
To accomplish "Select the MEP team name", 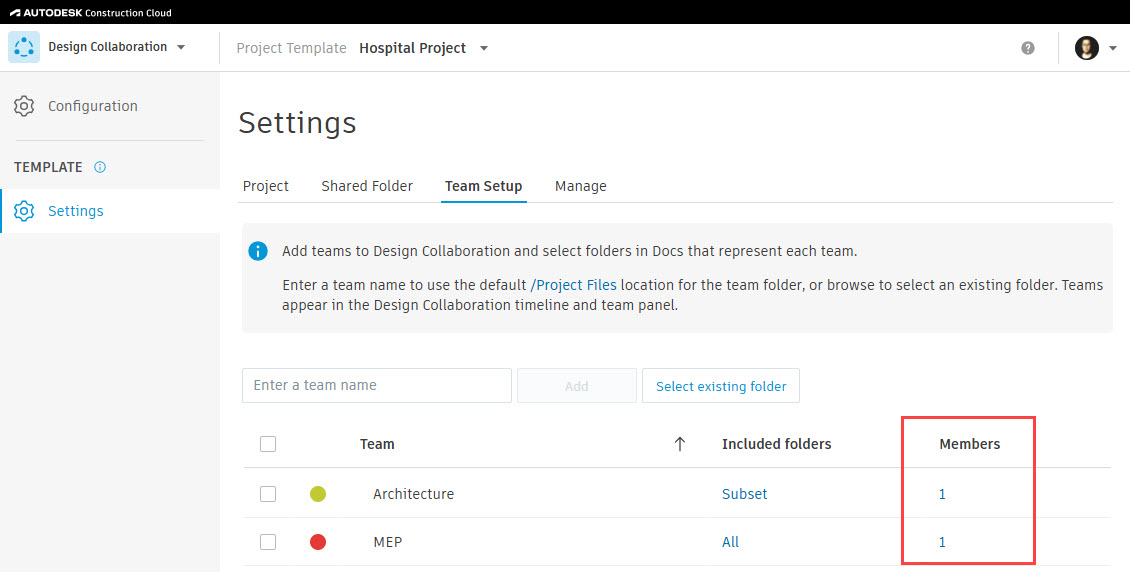I will tap(388, 542).
